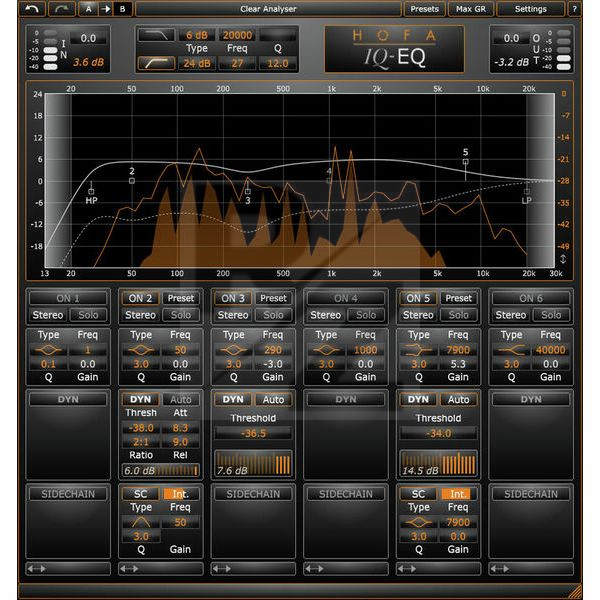
Task: Disable band ON 3
Action: pyautogui.click(x=233, y=298)
